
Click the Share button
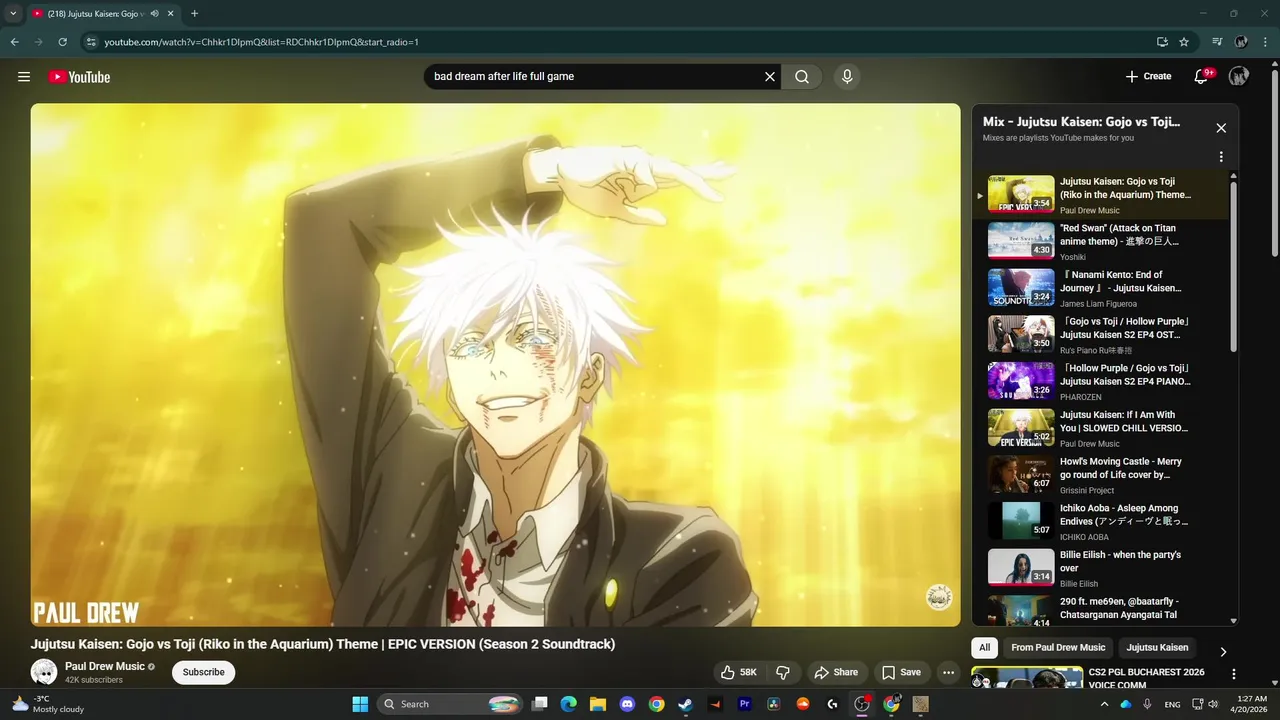[836, 673]
